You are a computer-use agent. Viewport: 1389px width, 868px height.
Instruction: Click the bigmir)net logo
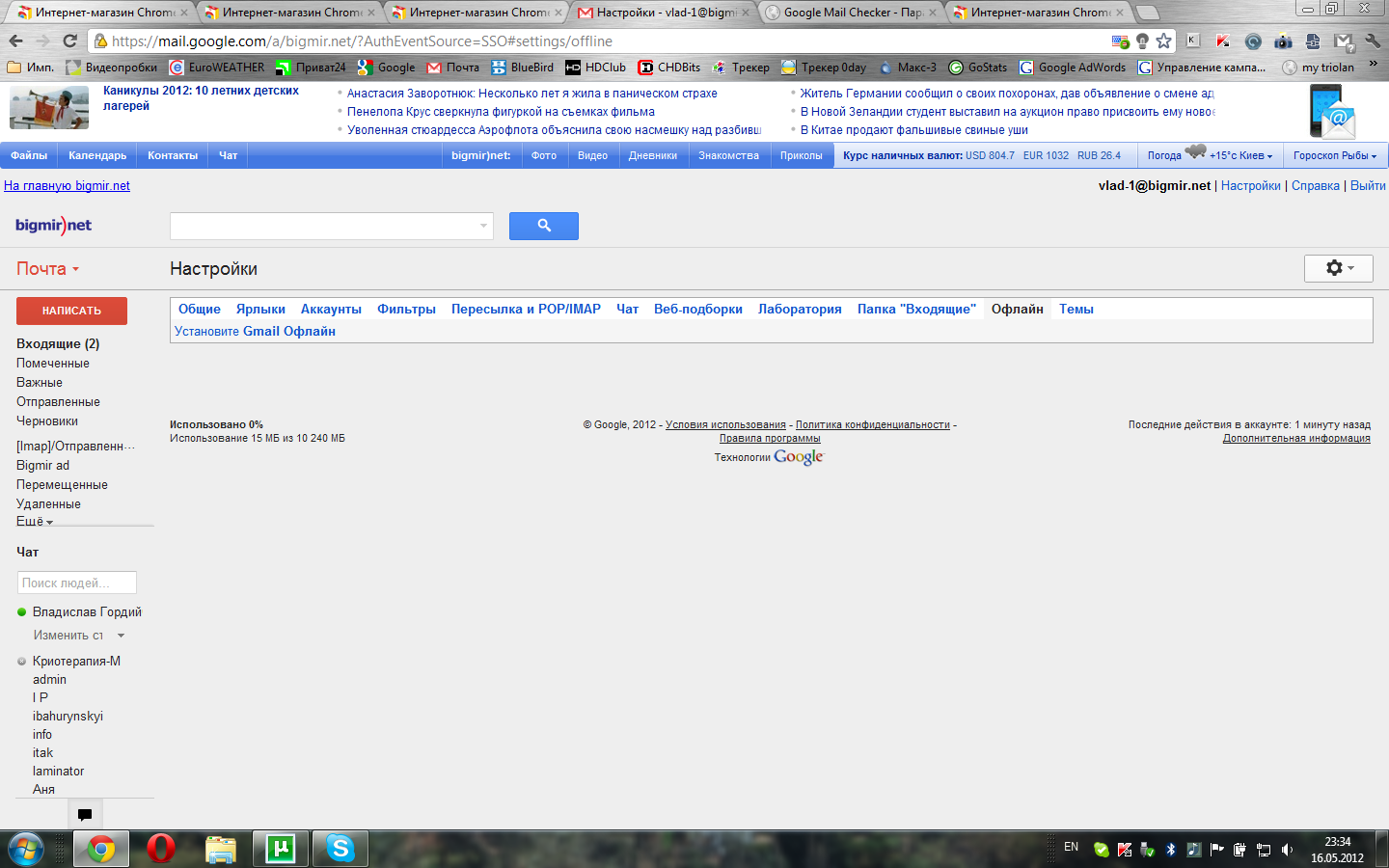click(54, 226)
